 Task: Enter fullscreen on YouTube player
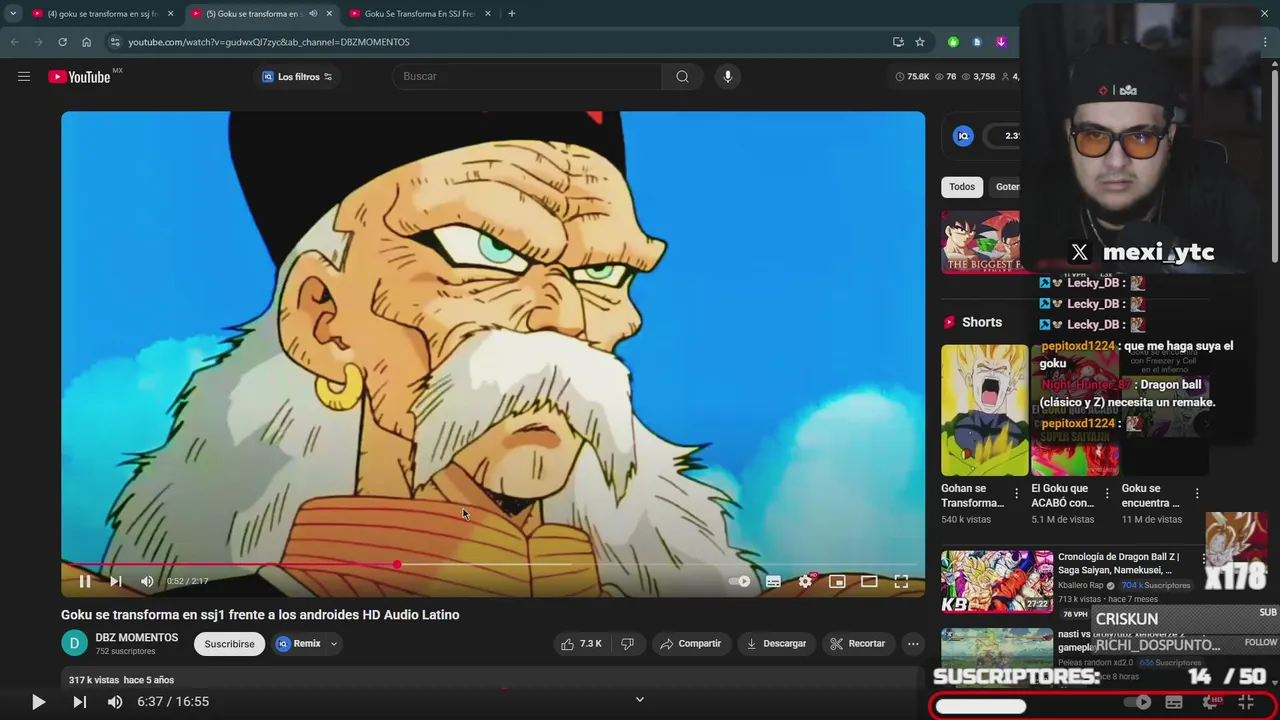tap(901, 581)
